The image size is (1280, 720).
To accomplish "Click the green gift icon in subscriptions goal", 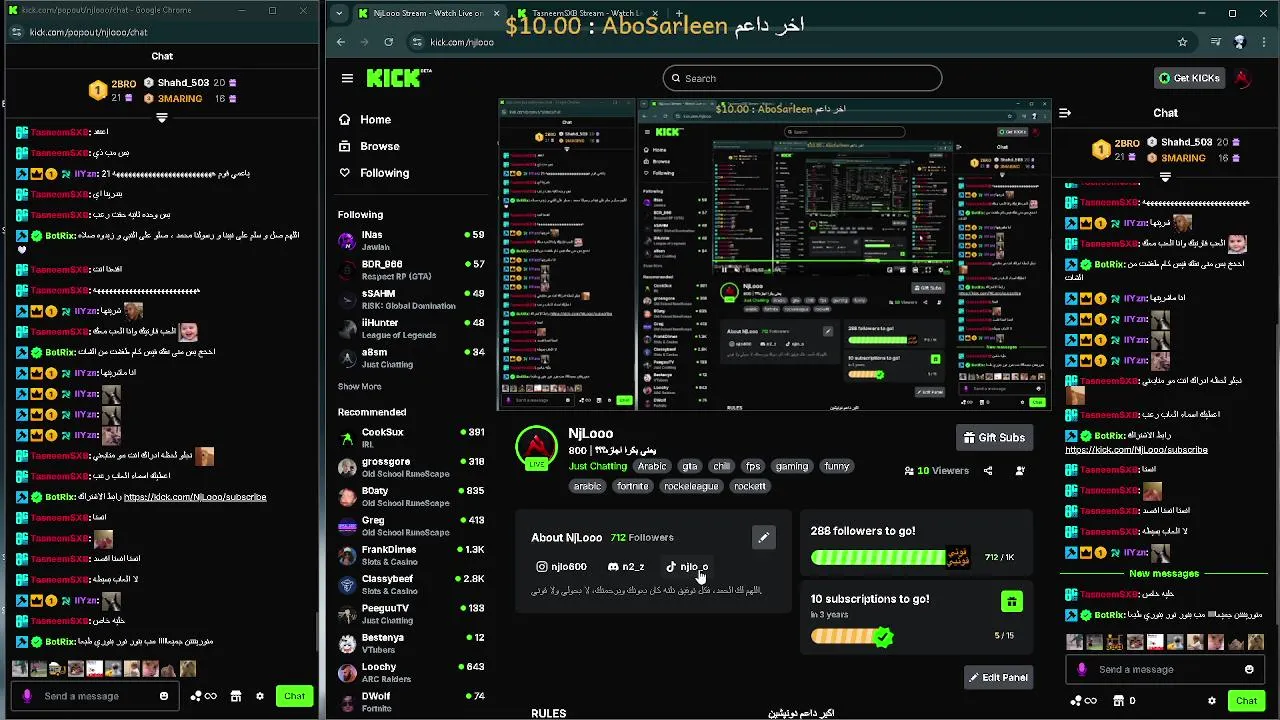I will tap(1012, 602).
